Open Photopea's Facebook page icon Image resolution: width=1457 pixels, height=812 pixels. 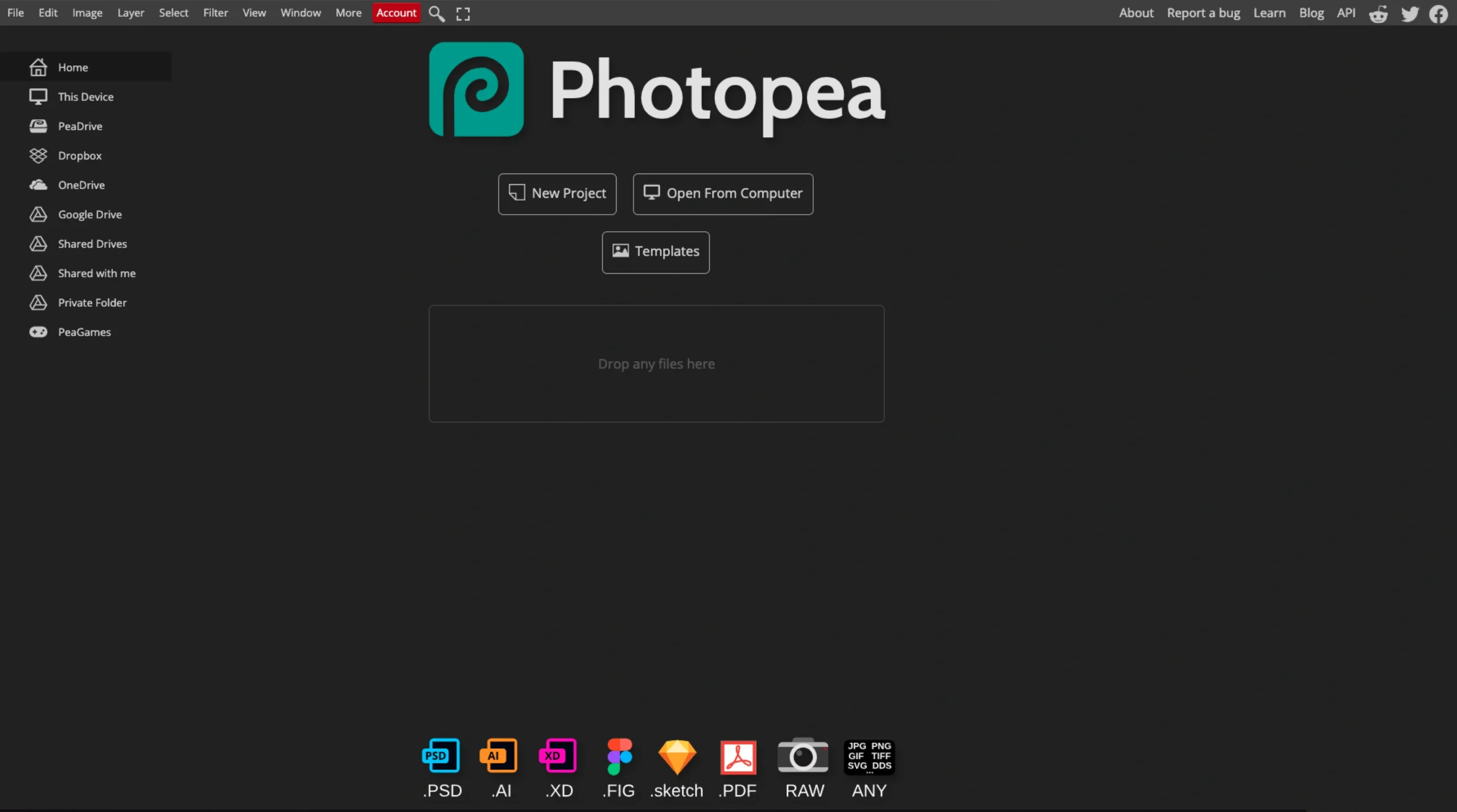(x=1439, y=14)
